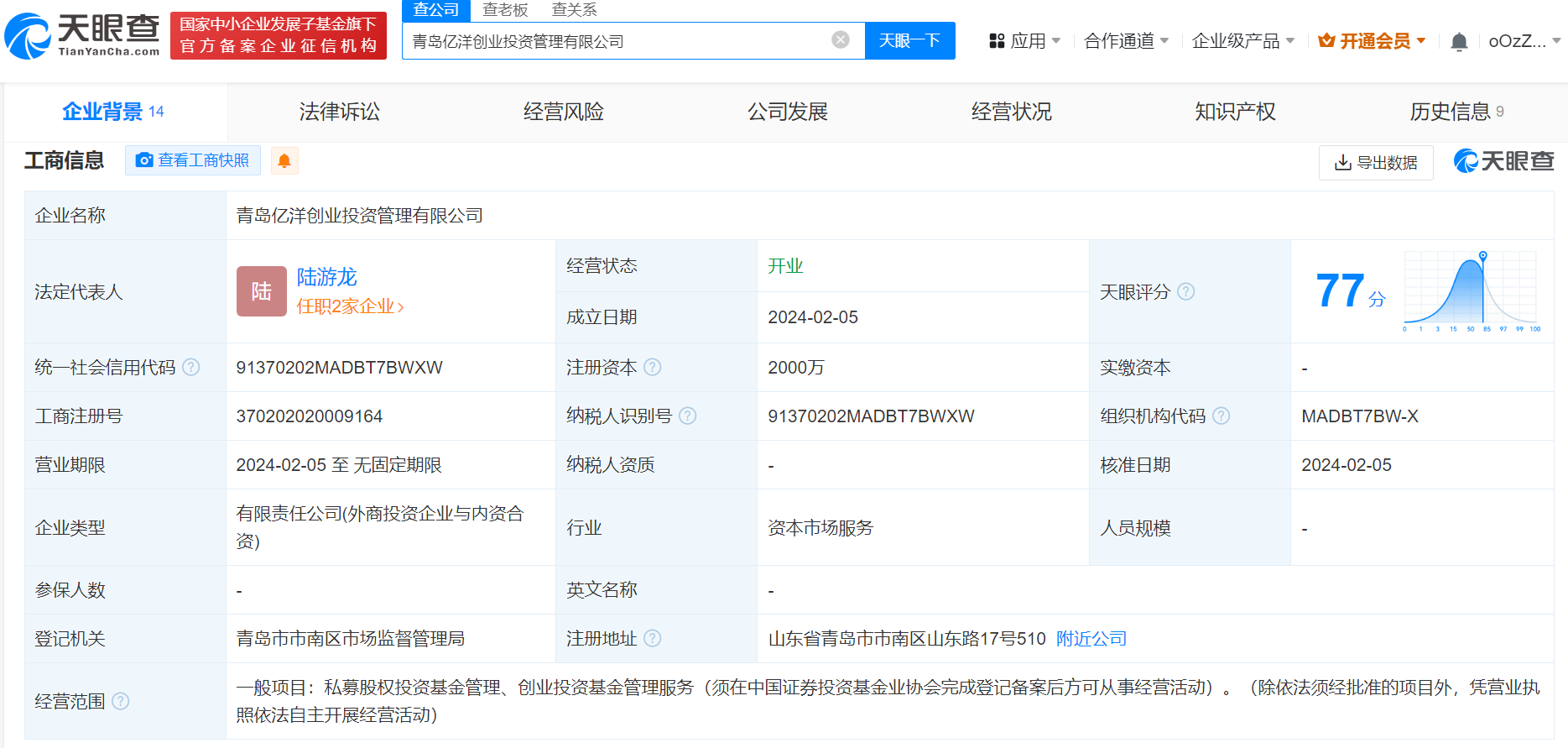Click the 导出数据 export button
The image size is (1568, 748).
(x=1376, y=162)
